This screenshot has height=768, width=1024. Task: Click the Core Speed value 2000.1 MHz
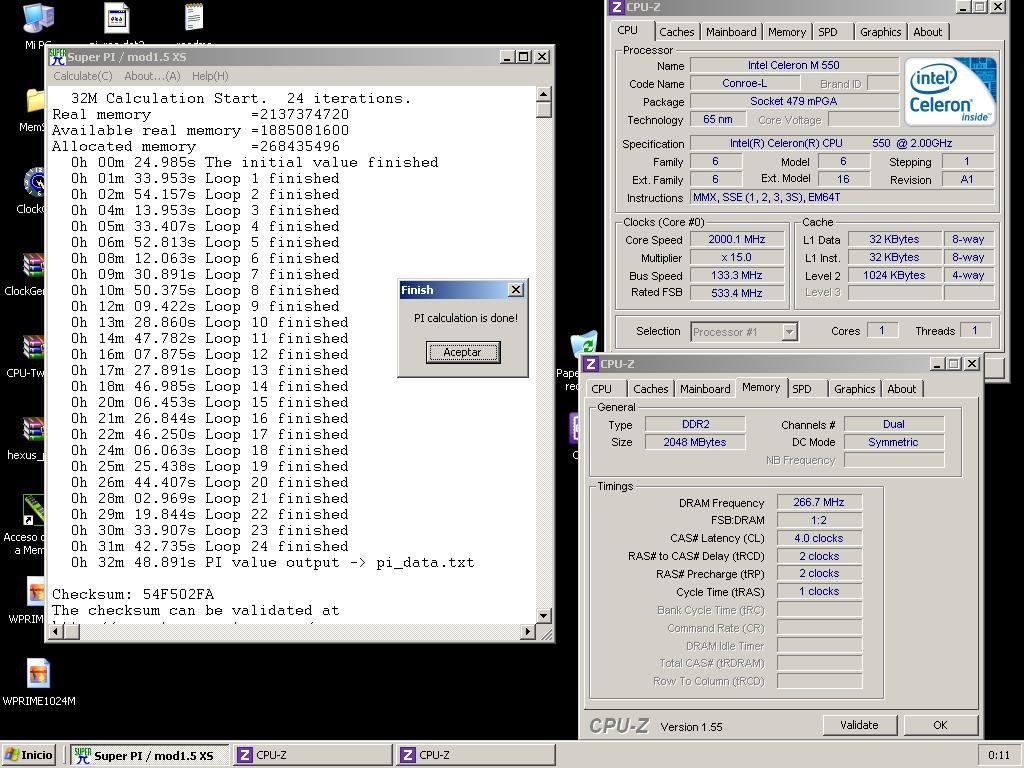pyautogui.click(x=737, y=240)
